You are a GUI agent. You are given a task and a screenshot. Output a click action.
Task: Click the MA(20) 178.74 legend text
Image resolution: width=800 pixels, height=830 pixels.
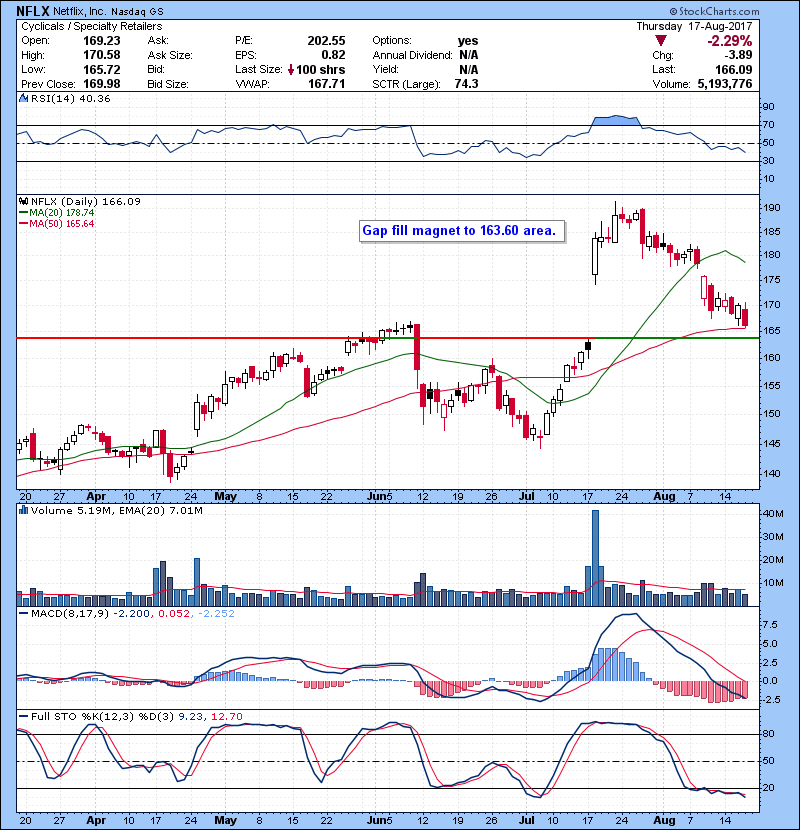[62, 213]
